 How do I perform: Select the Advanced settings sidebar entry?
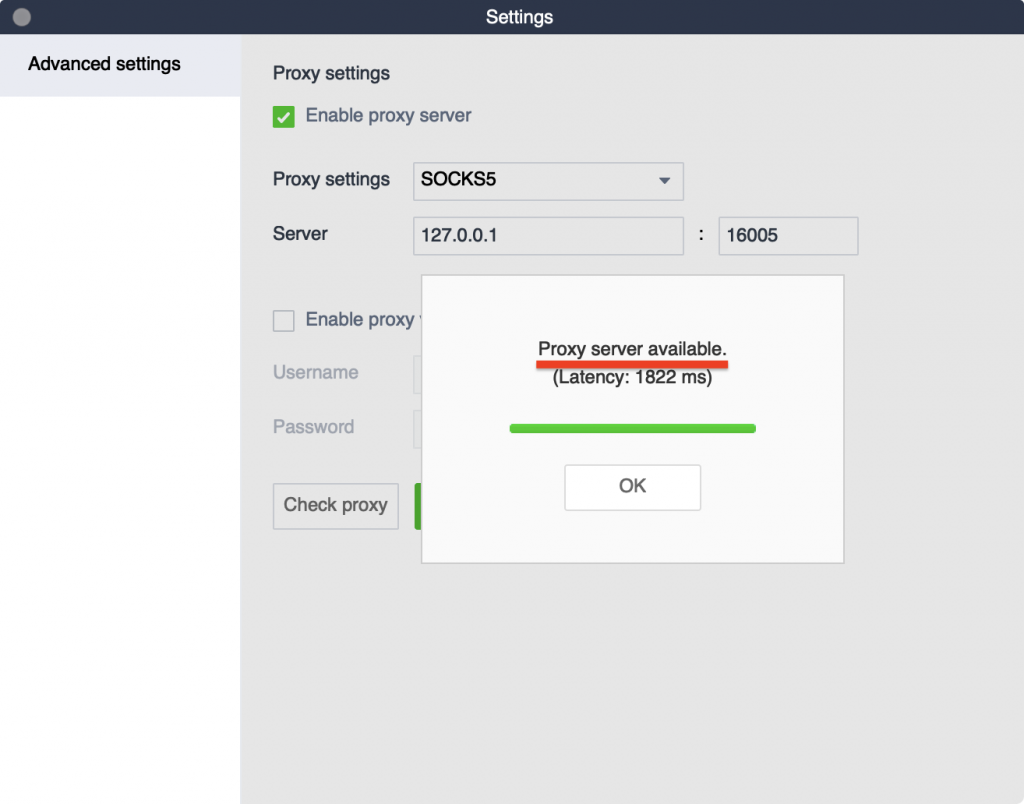pos(104,64)
